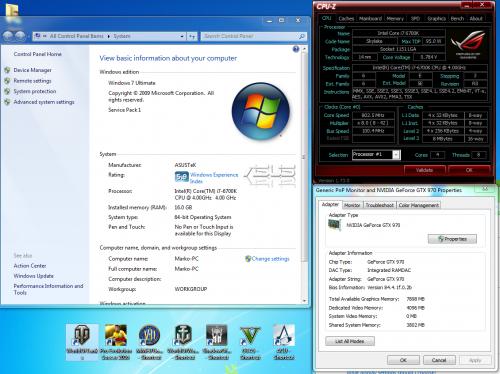This screenshot has width=500, height=374.
Task: Click Change settings for computer name
Action: (x=270, y=259)
